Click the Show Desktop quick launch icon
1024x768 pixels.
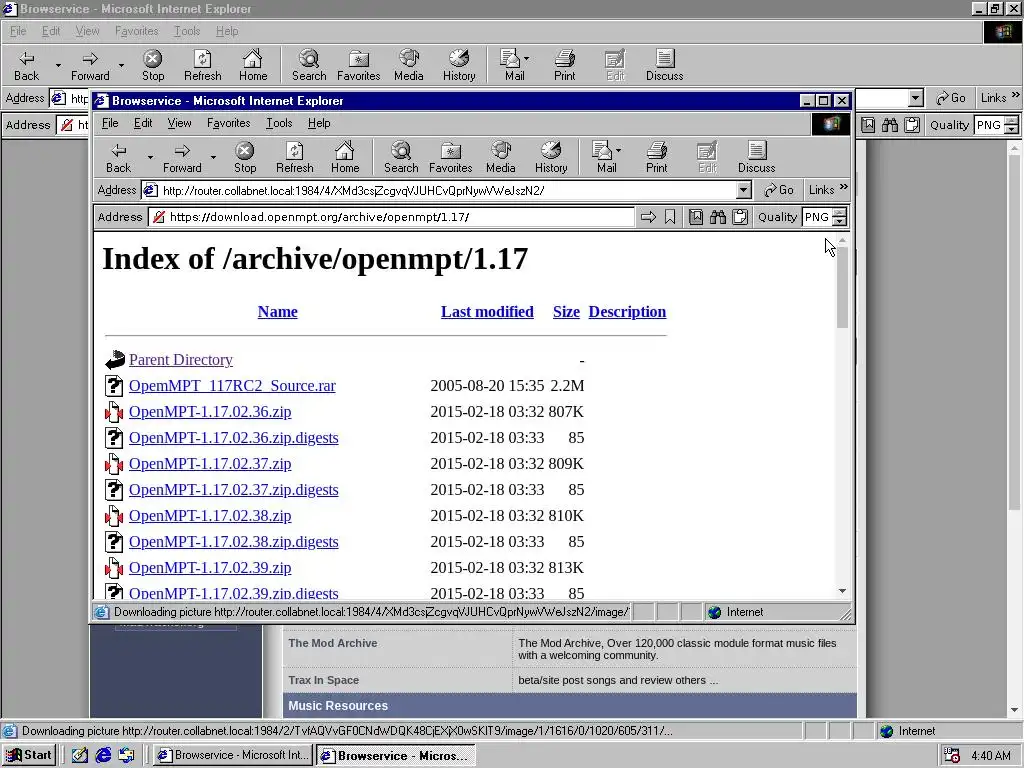[x=80, y=755]
